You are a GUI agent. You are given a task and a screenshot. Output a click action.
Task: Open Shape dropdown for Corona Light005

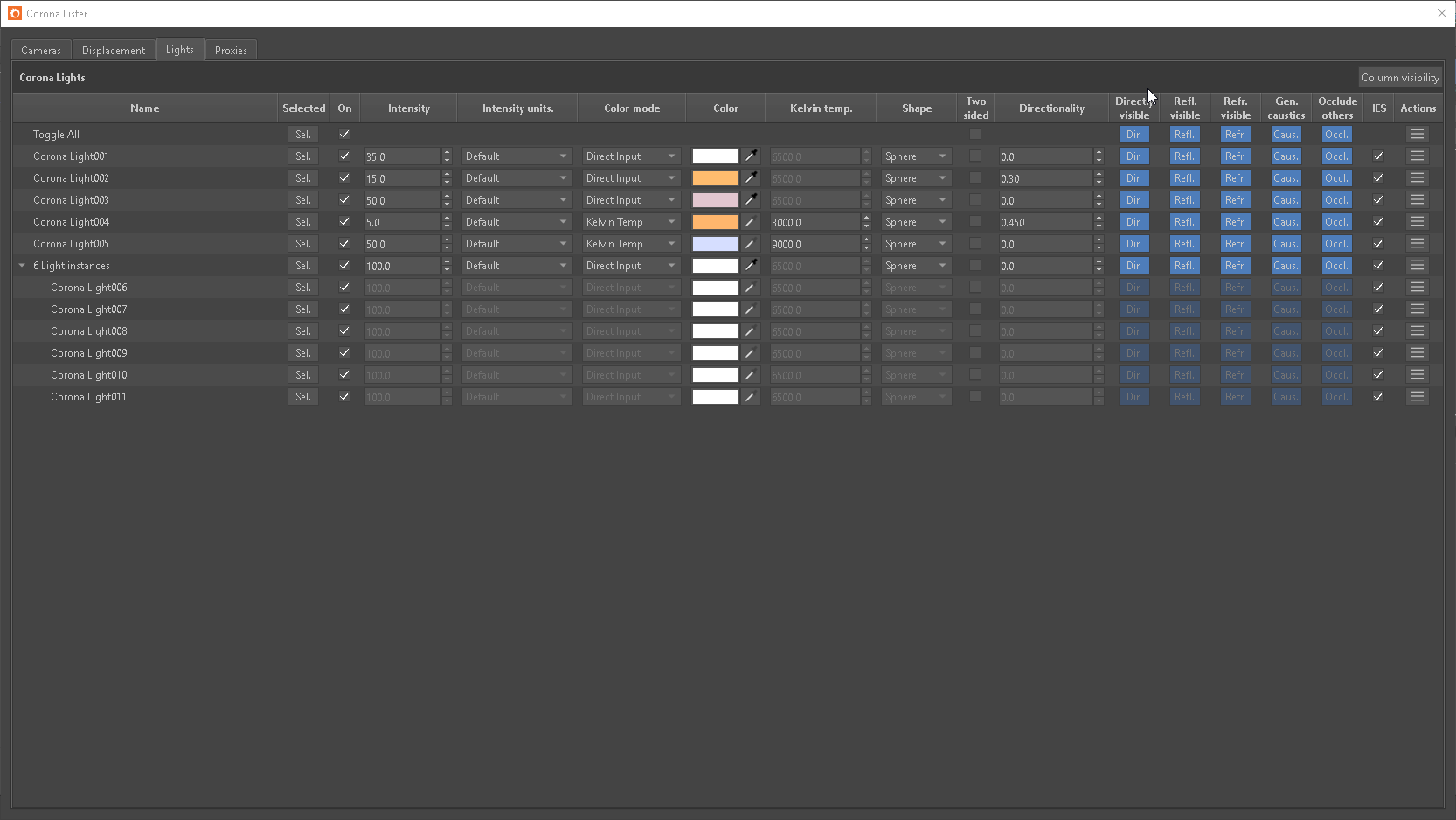pyautogui.click(x=916, y=244)
